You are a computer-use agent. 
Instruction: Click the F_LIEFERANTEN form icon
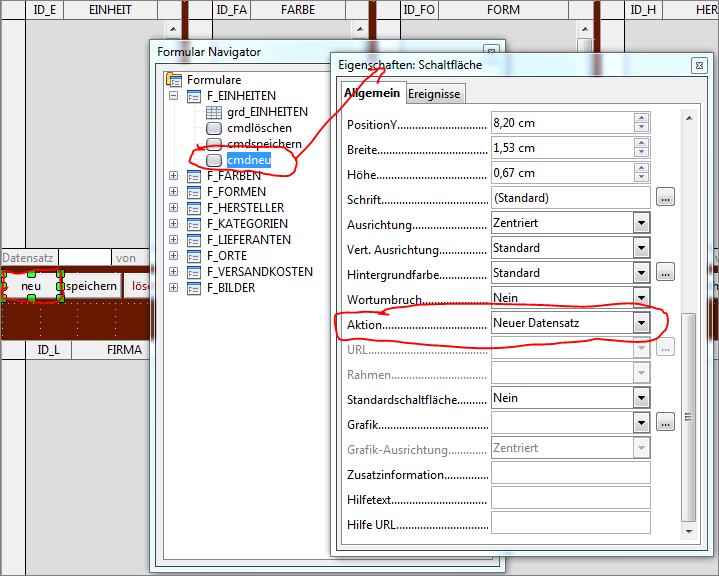coord(194,240)
